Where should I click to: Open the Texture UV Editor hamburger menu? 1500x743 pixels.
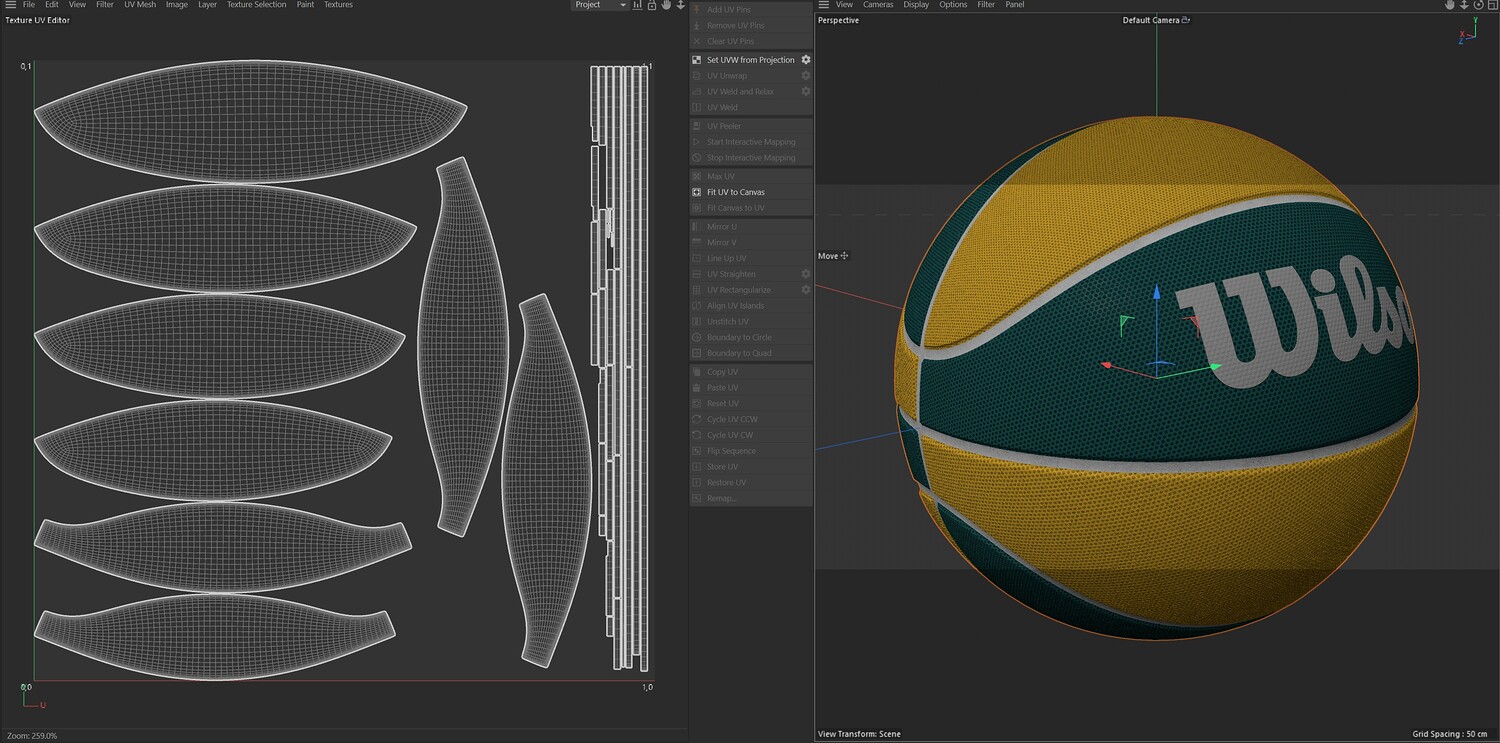[10, 5]
